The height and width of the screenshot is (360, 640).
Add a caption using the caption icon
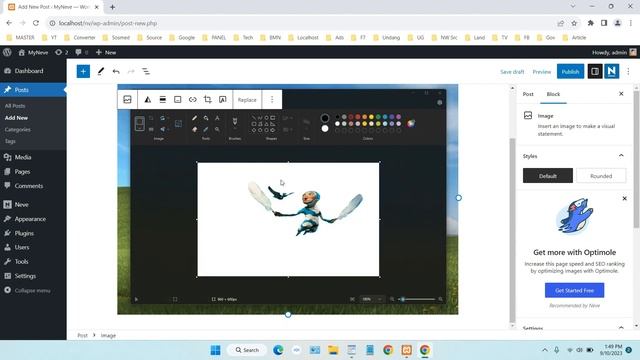178,100
